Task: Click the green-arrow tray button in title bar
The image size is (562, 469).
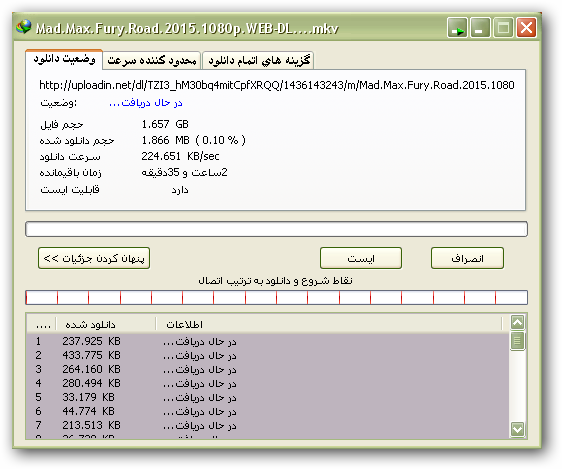Action: [457, 28]
